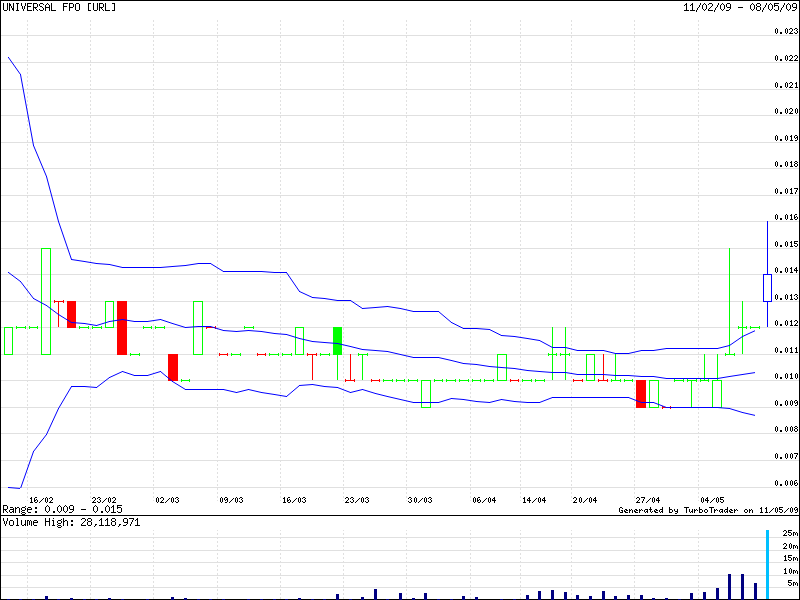This screenshot has height=600, width=800.
Task: Select the 09/03 date label
Action: (231, 500)
